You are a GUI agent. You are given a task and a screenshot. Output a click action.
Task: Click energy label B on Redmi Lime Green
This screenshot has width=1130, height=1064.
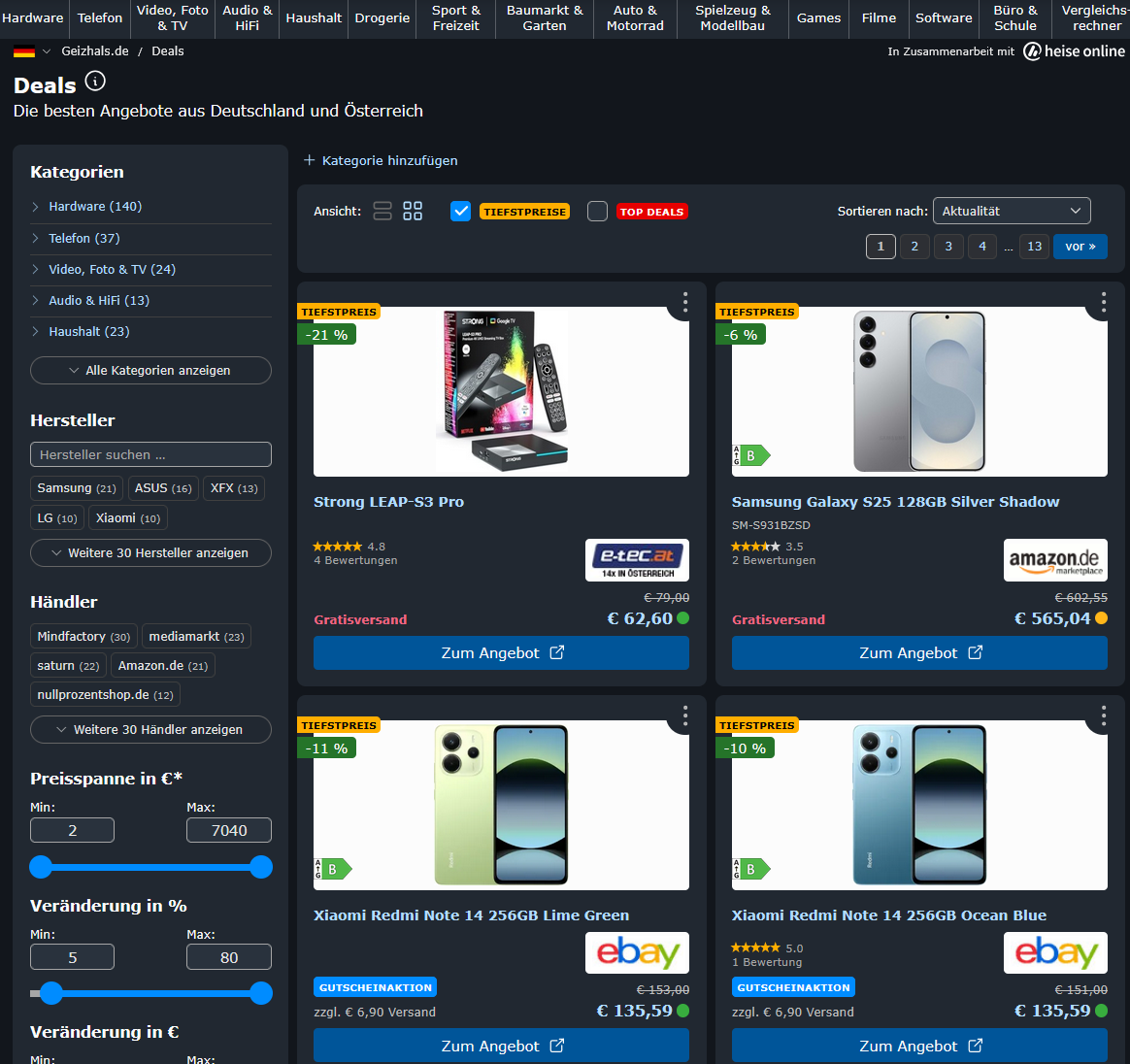click(333, 870)
